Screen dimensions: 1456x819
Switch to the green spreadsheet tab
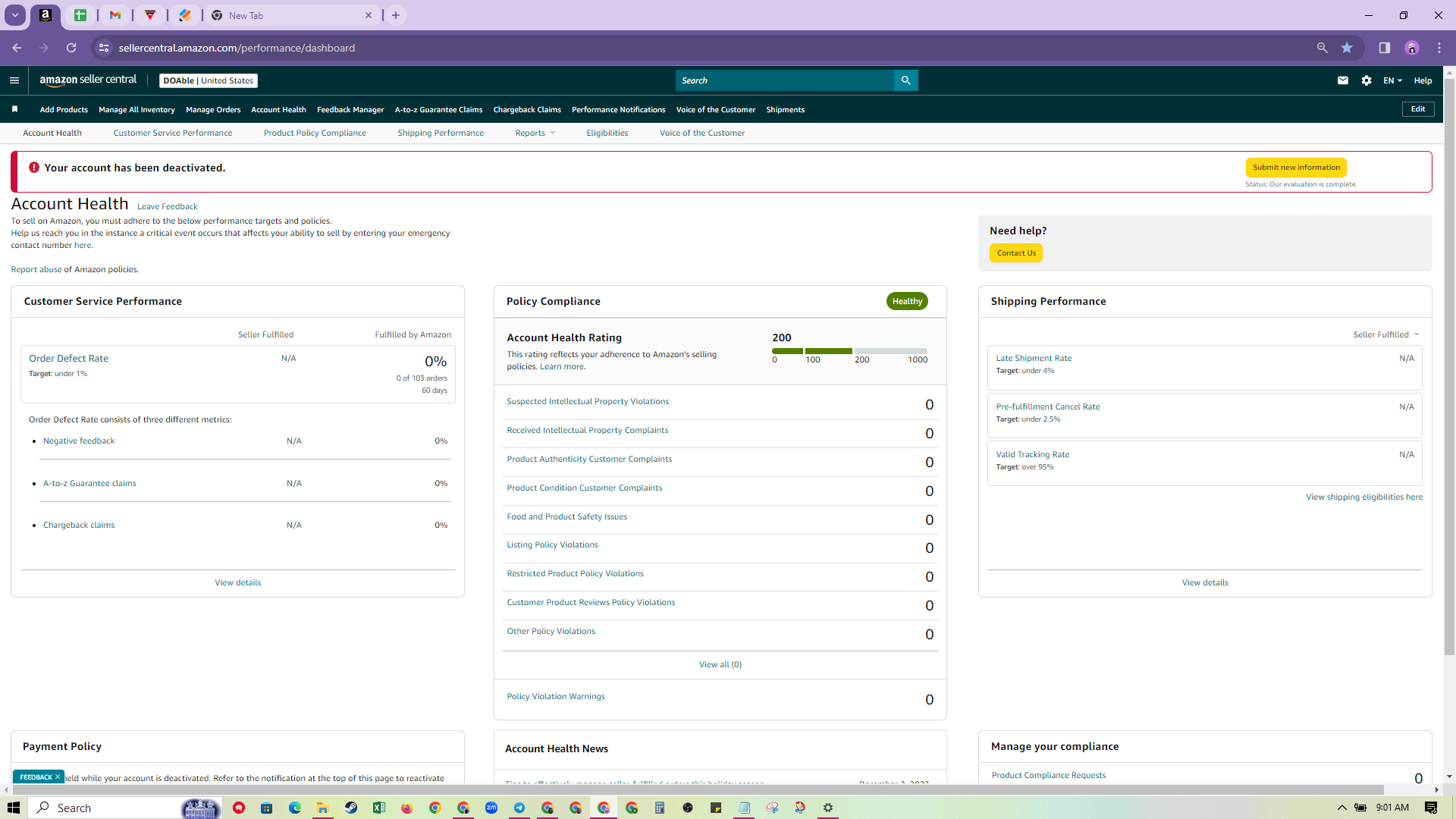(80, 15)
